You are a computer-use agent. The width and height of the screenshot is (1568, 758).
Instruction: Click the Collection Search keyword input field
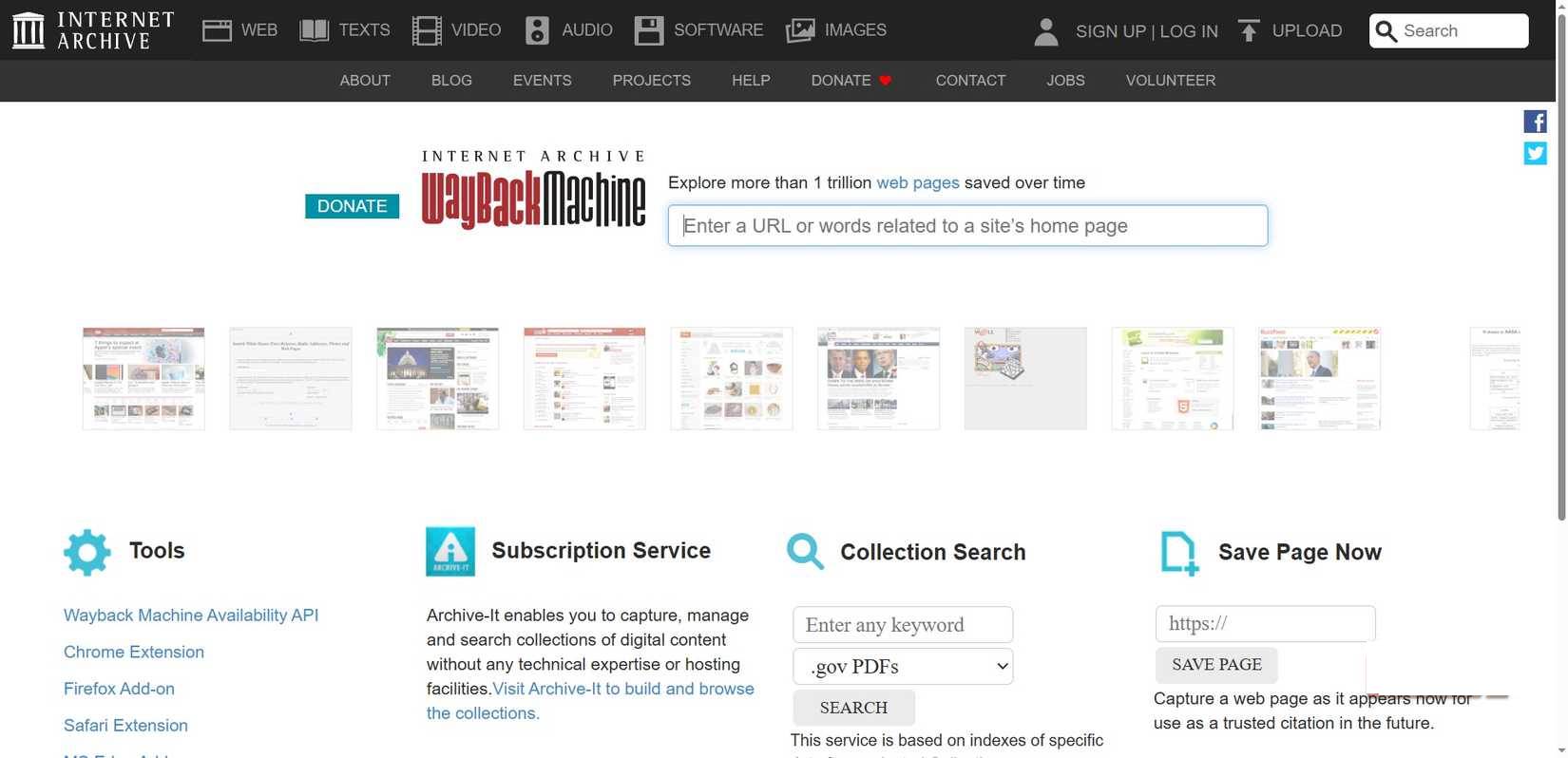click(x=902, y=625)
